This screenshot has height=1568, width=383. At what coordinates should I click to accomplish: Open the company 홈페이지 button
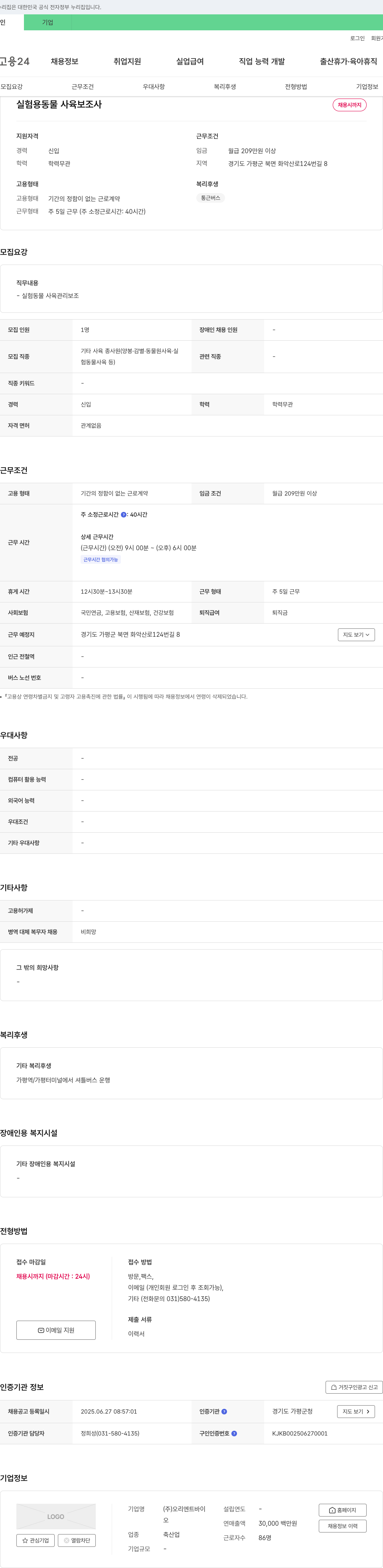[x=343, y=1510]
